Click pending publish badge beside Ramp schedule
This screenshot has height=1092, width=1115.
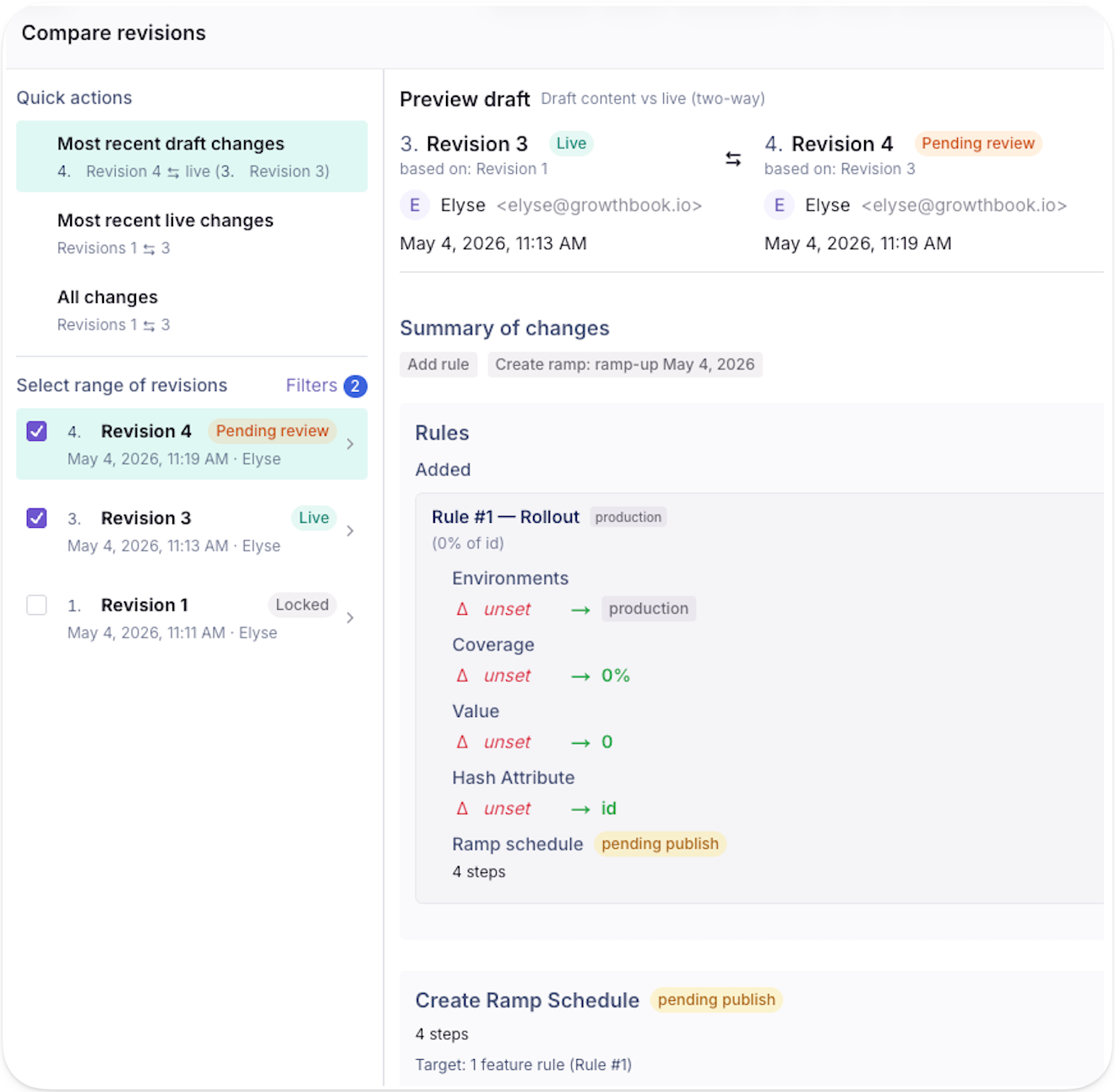tap(660, 844)
